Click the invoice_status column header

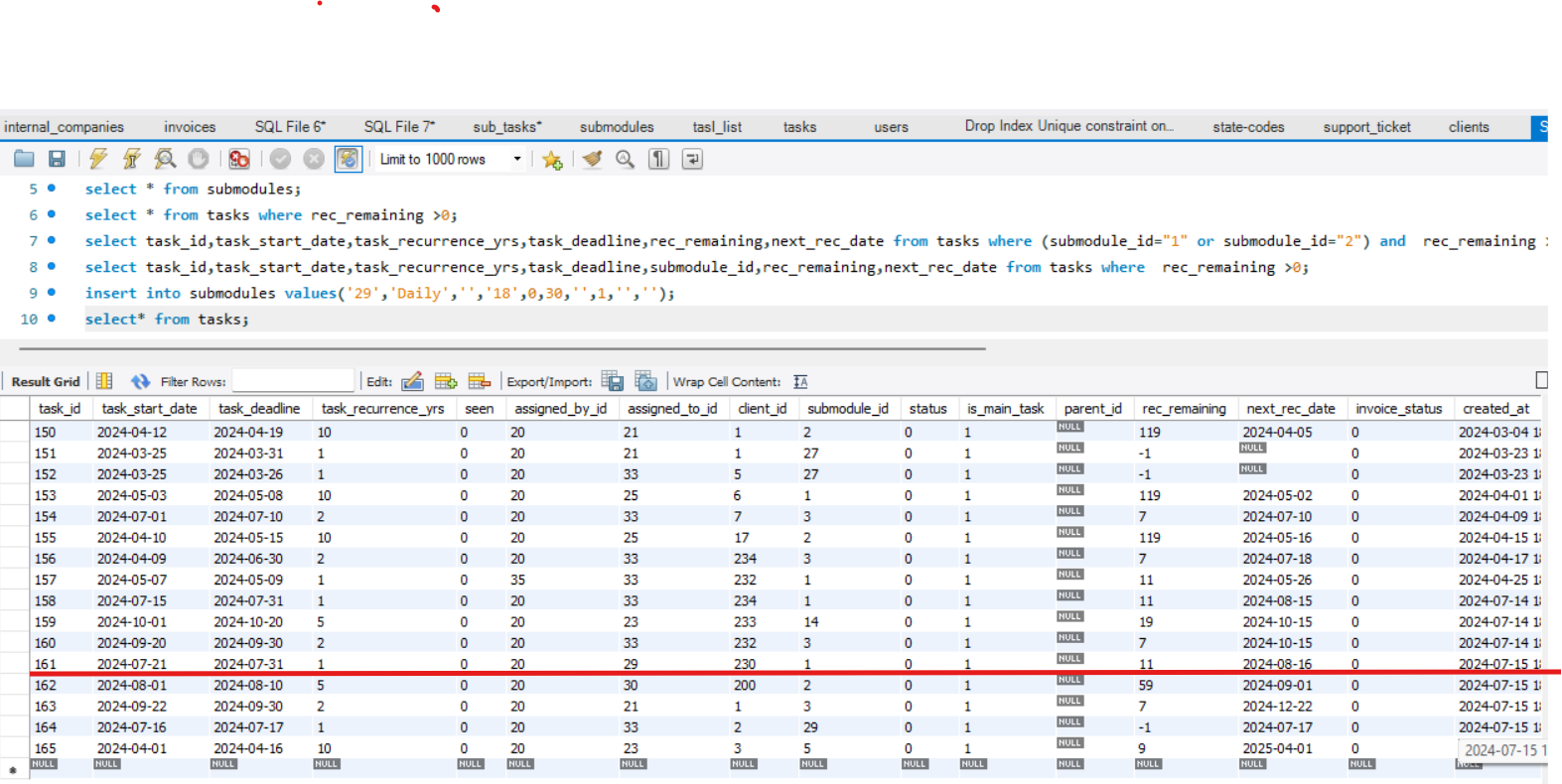coord(1398,408)
